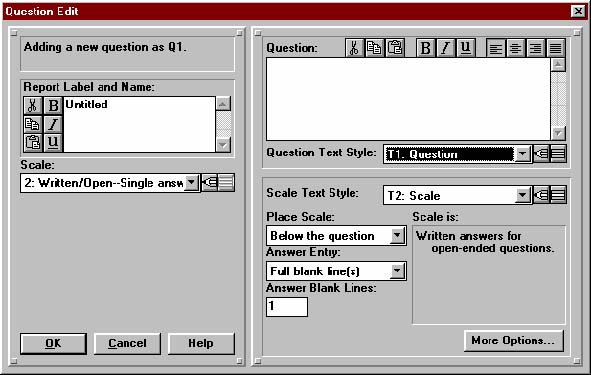Click the Cut icon beside Report Label box

(33, 106)
